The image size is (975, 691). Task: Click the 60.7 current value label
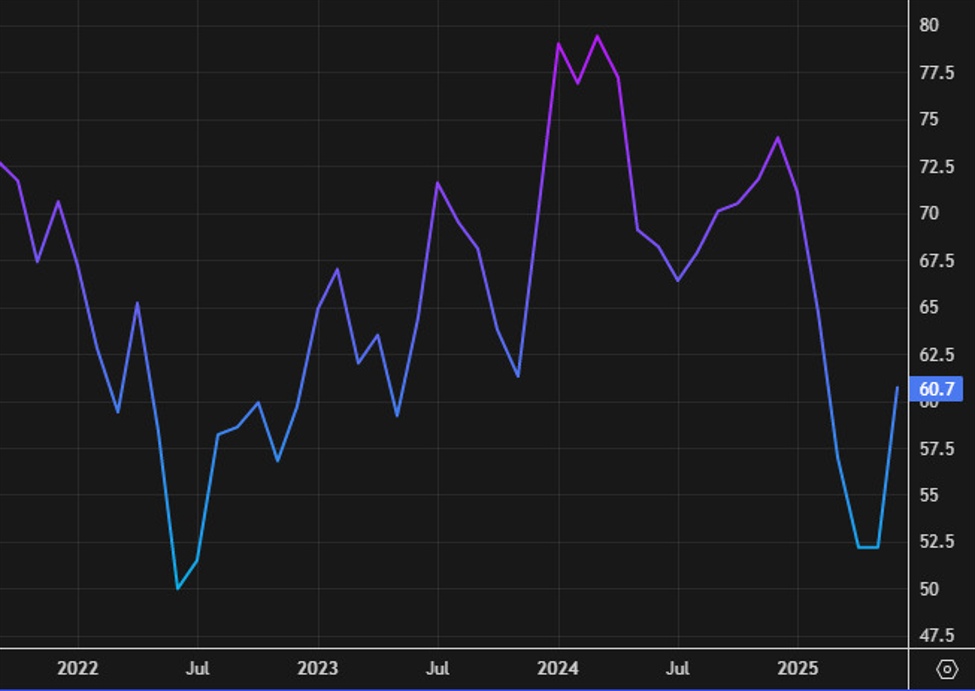[x=936, y=389]
